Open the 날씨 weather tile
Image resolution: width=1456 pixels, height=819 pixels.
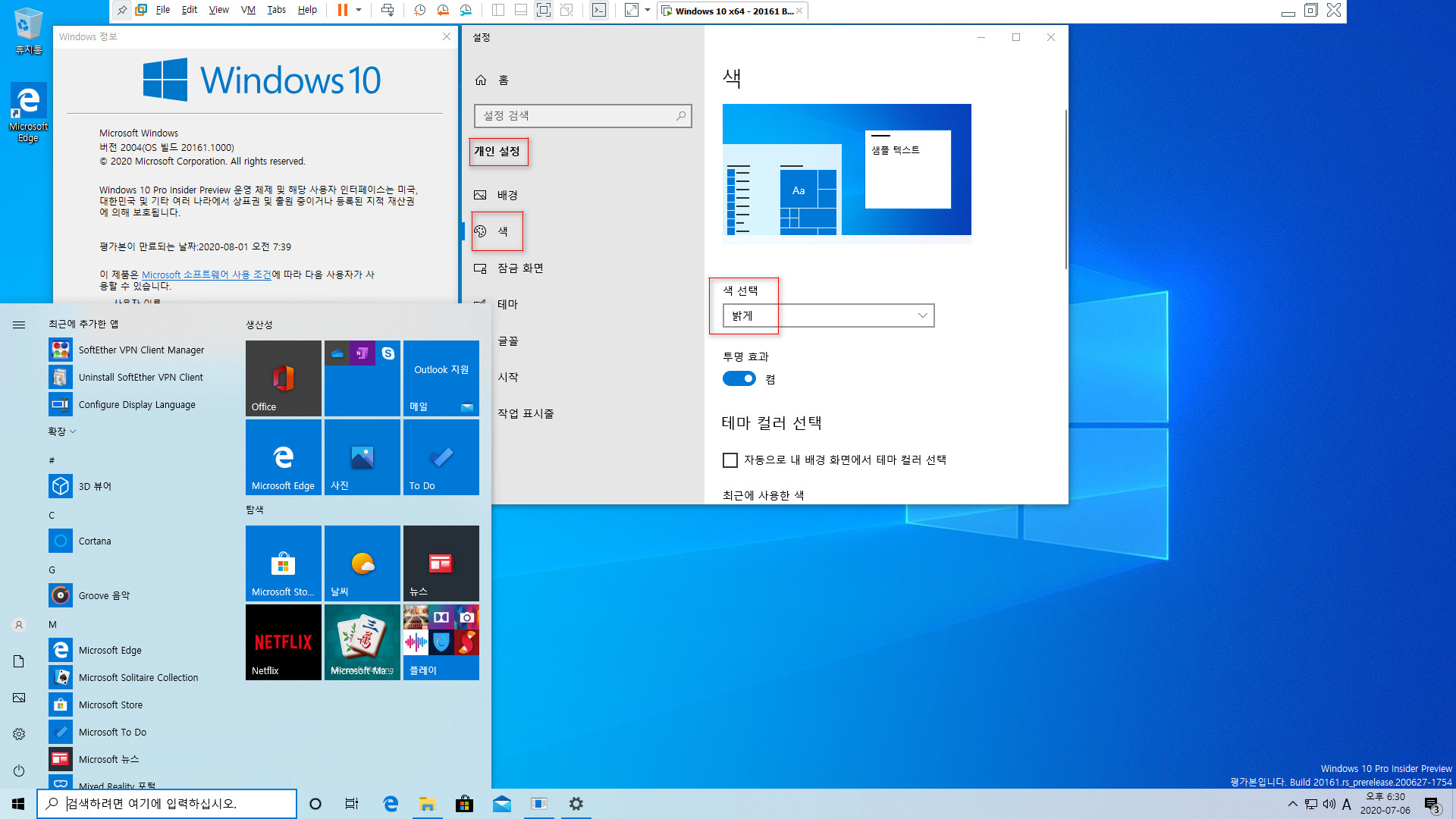pos(362,563)
